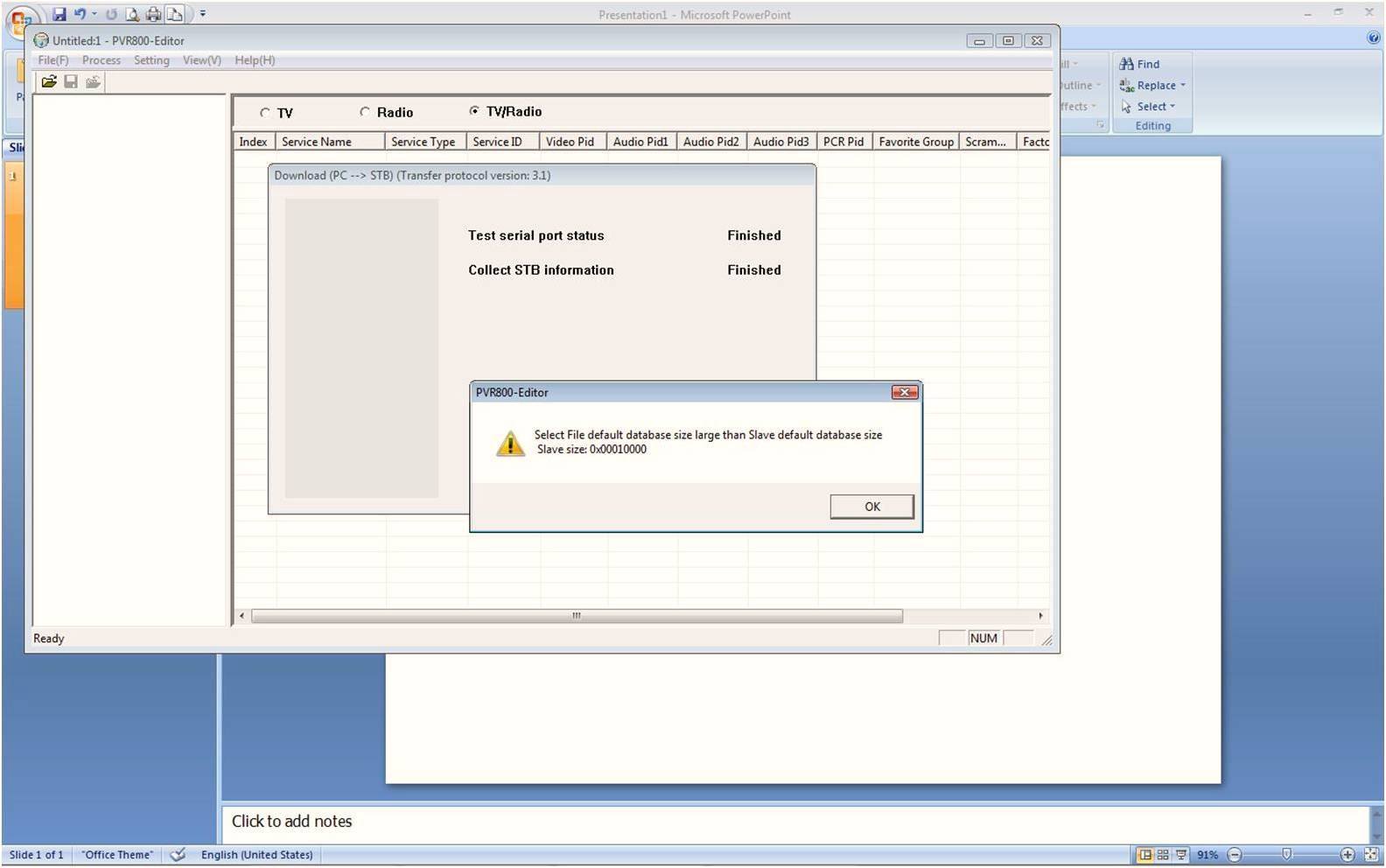The image size is (1386, 868).
Task: Click OK in the warning dialog
Action: click(871, 507)
